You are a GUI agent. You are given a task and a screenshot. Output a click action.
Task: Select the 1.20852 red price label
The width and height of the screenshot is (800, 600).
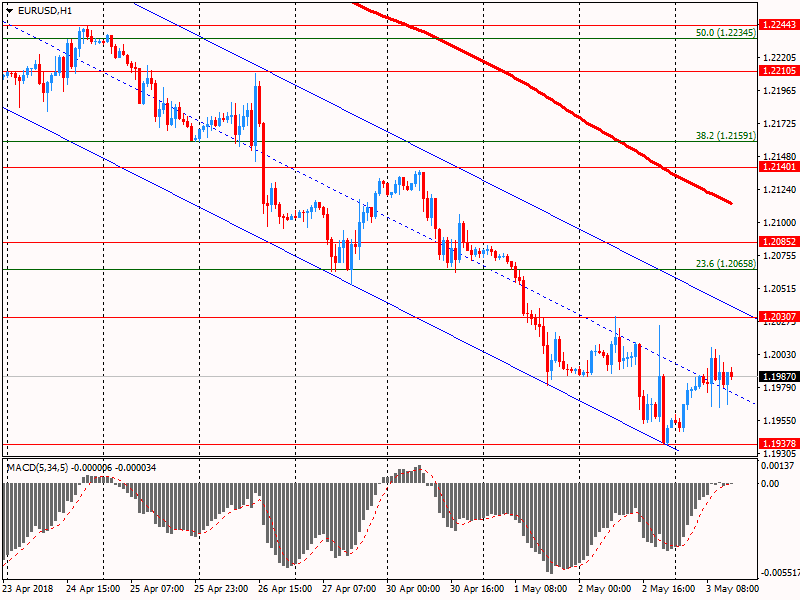coord(779,242)
